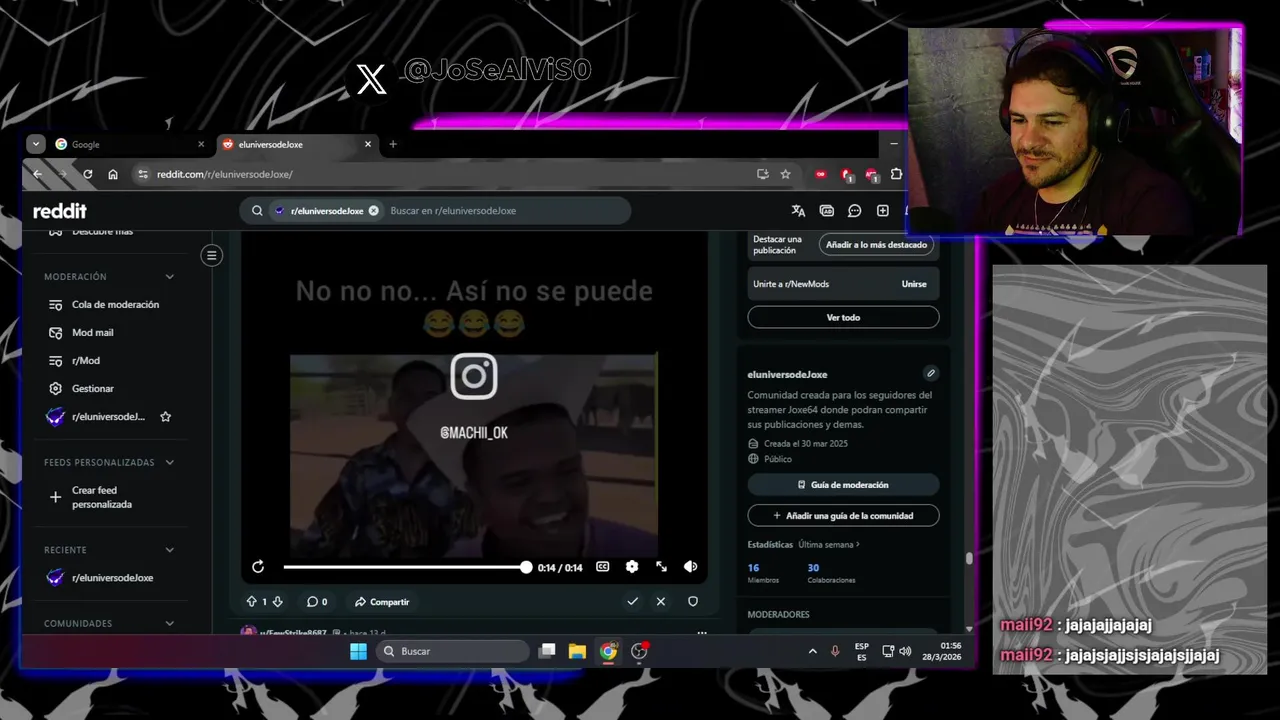The image size is (1280, 720).
Task: Click the page vertical scrollbar thumb
Action: pyautogui.click(x=969, y=558)
